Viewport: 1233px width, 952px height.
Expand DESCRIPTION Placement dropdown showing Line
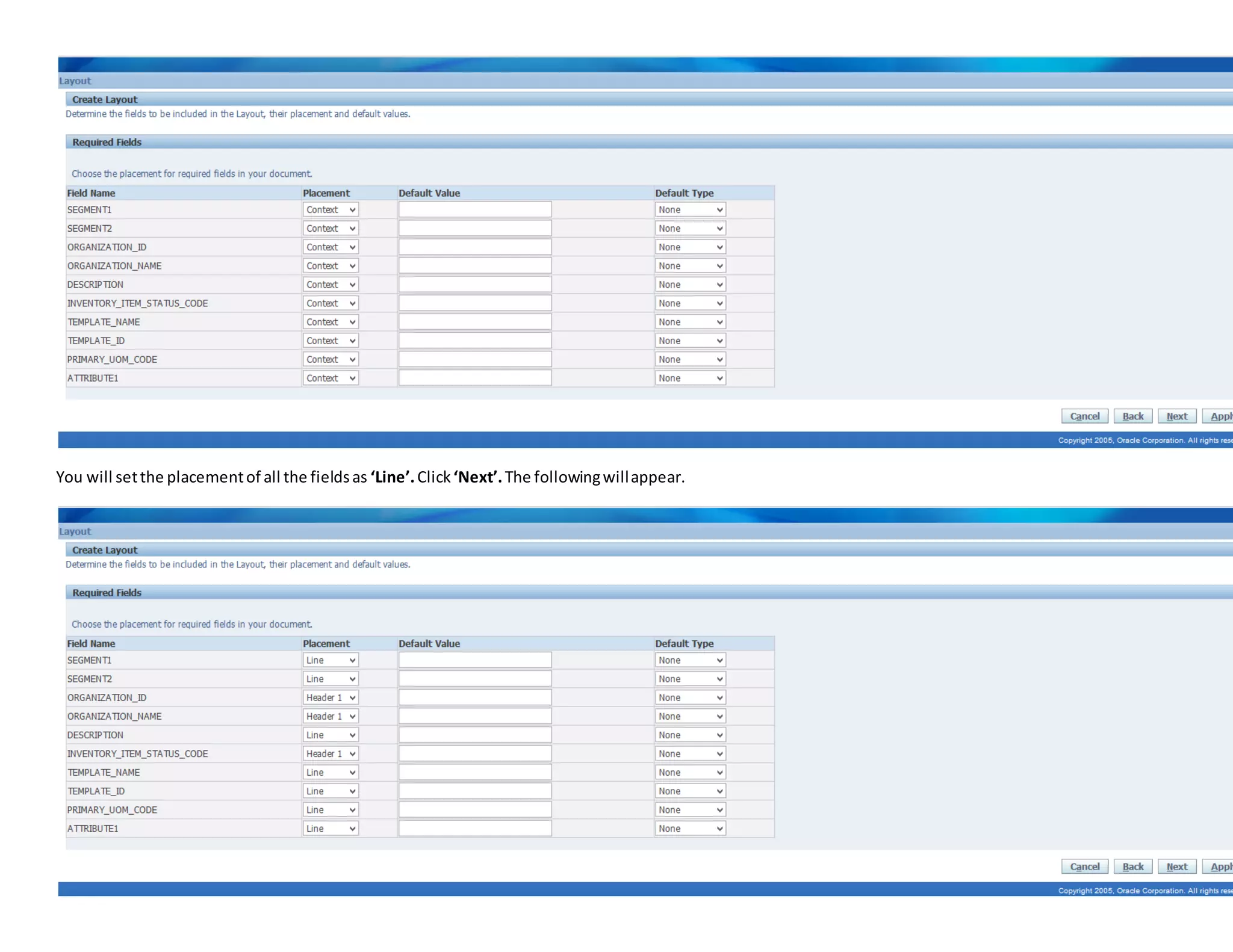(x=331, y=735)
